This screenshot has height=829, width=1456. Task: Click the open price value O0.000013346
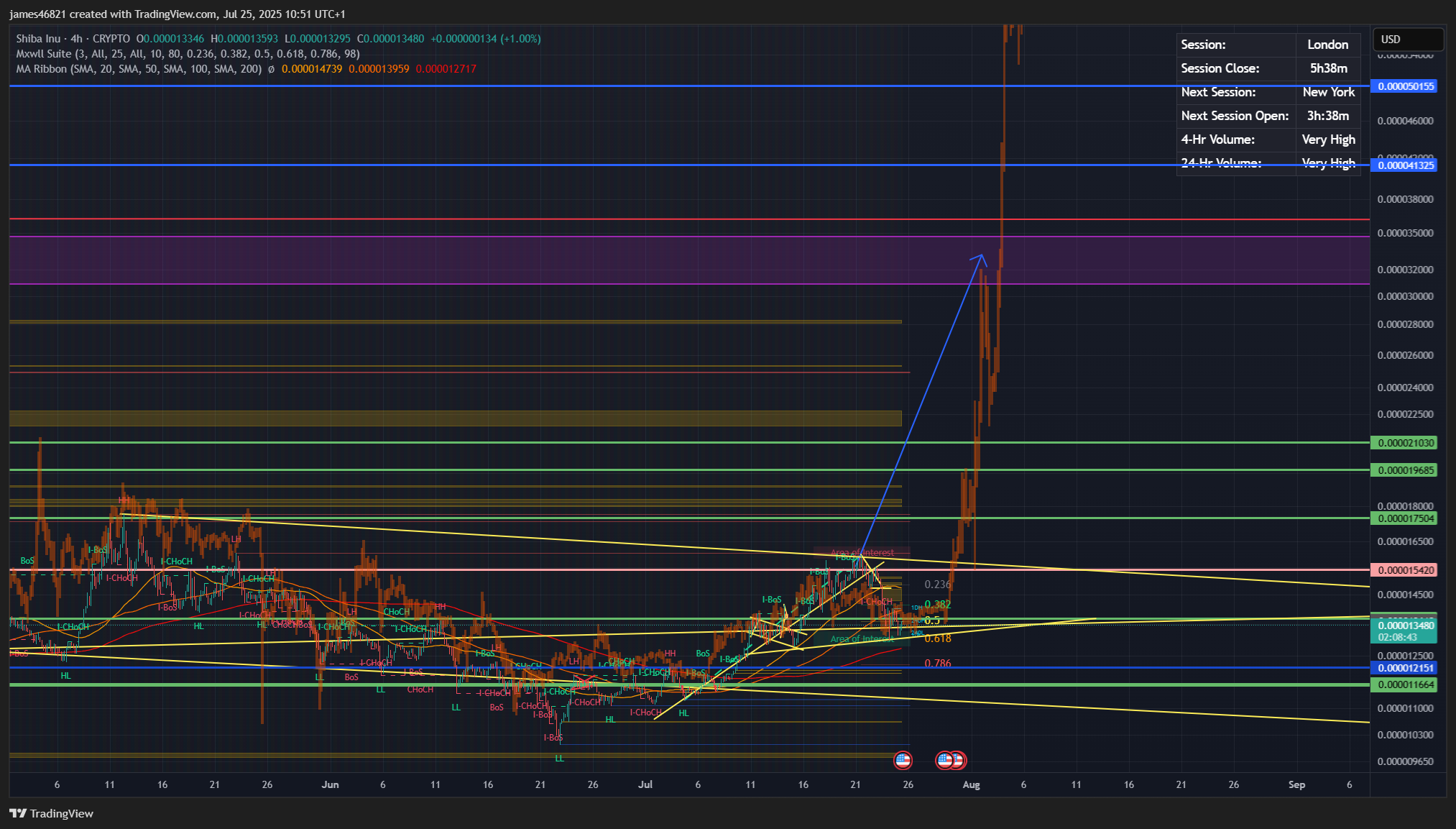170,39
